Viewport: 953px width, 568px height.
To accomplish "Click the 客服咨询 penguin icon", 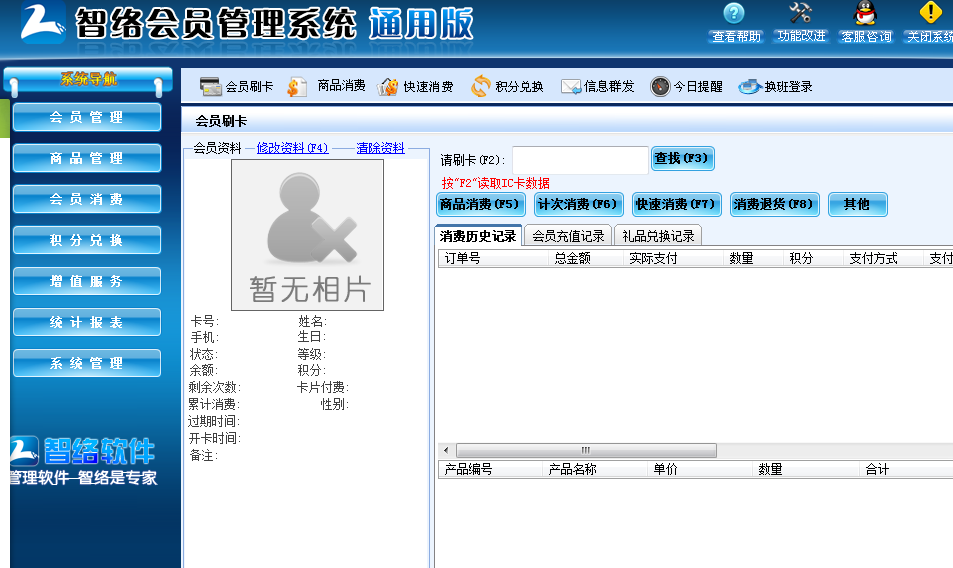I will click(x=865, y=14).
